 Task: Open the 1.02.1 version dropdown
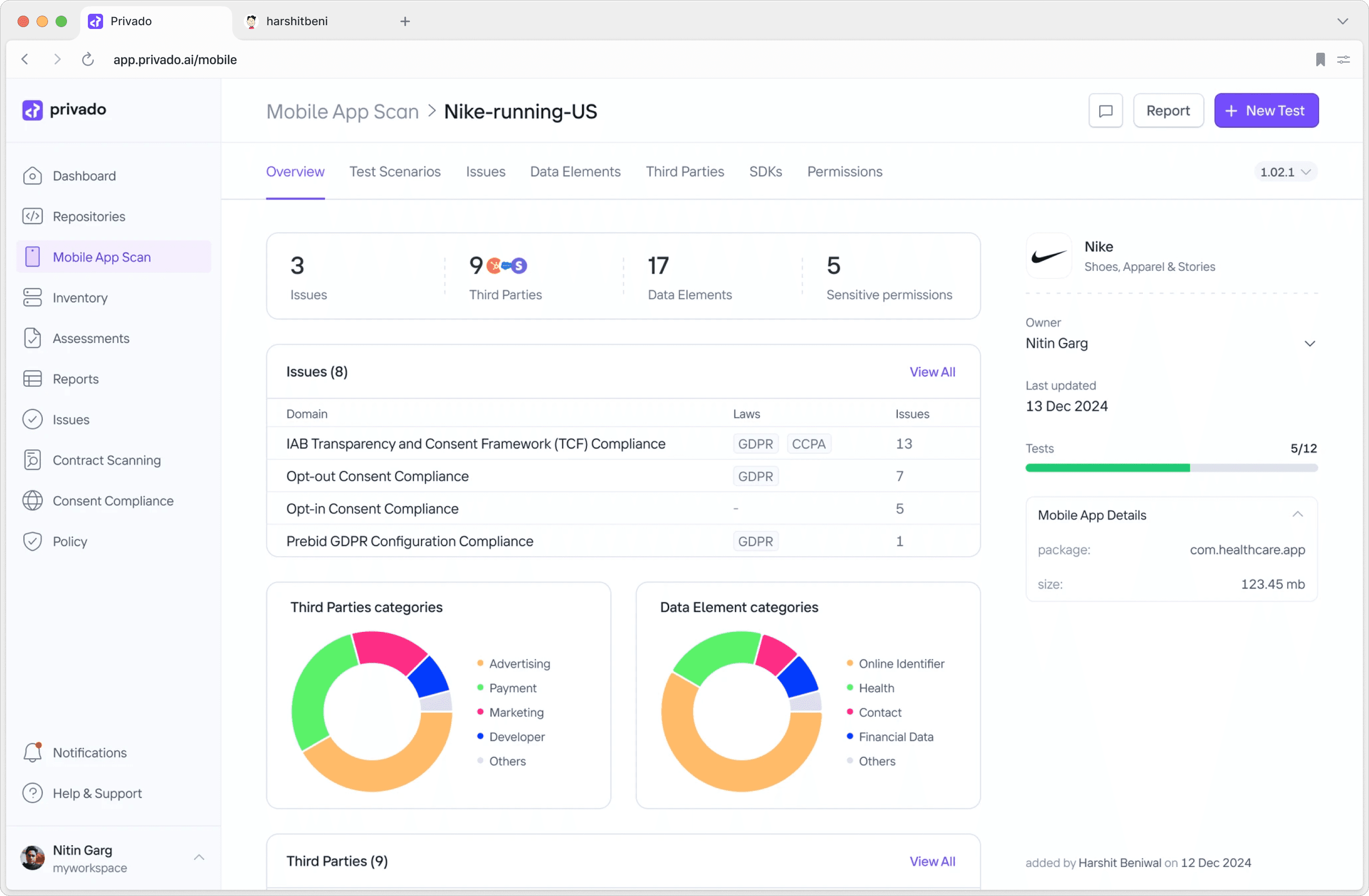[x=1284, y=172]
